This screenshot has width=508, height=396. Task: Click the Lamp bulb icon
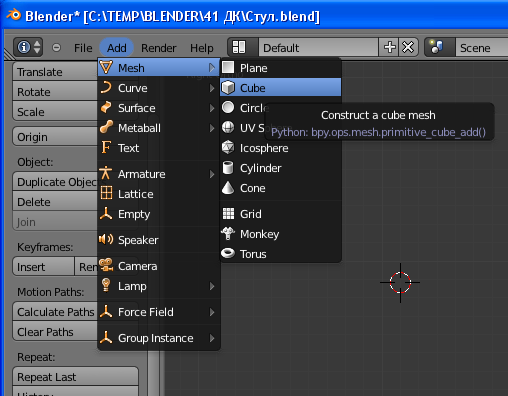pos(106,286)
